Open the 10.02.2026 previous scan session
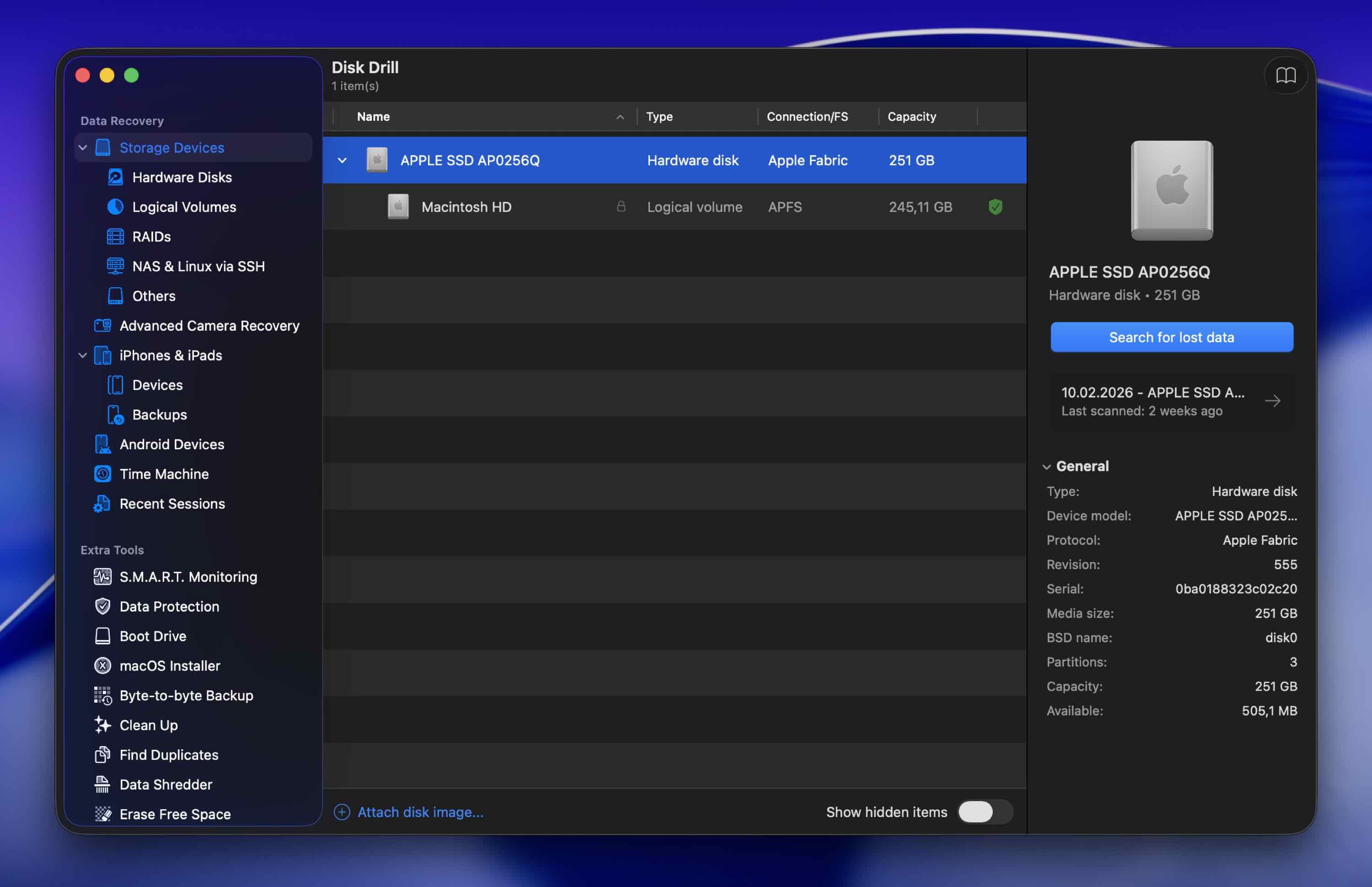Image resolution: width=1372 pixels, height=887 pixels. (1171, 402)
